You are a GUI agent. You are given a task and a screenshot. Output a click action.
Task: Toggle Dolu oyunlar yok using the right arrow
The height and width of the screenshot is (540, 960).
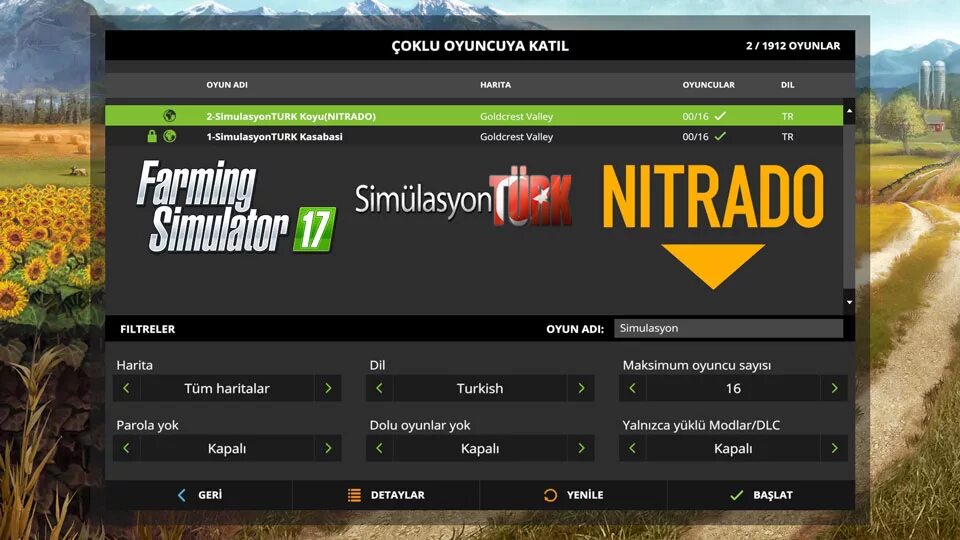[x=581, y=448]
